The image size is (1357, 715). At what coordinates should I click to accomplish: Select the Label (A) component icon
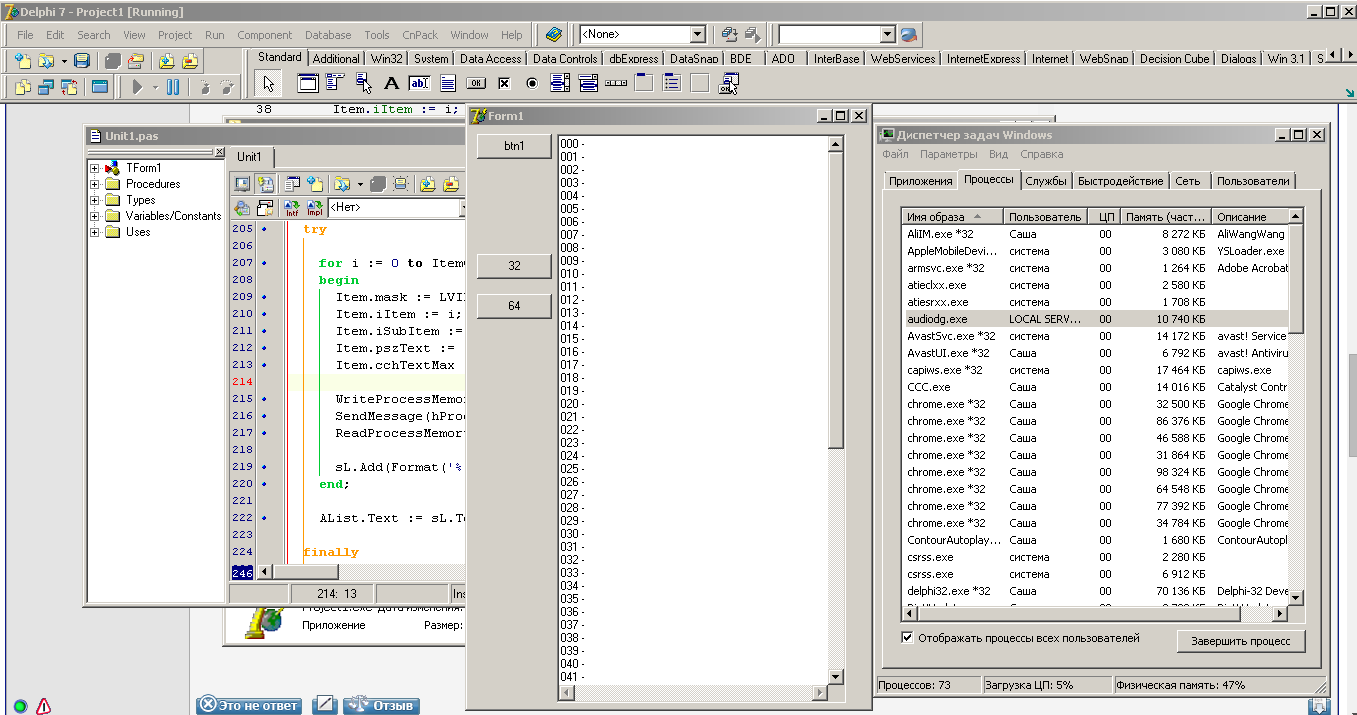391,84
